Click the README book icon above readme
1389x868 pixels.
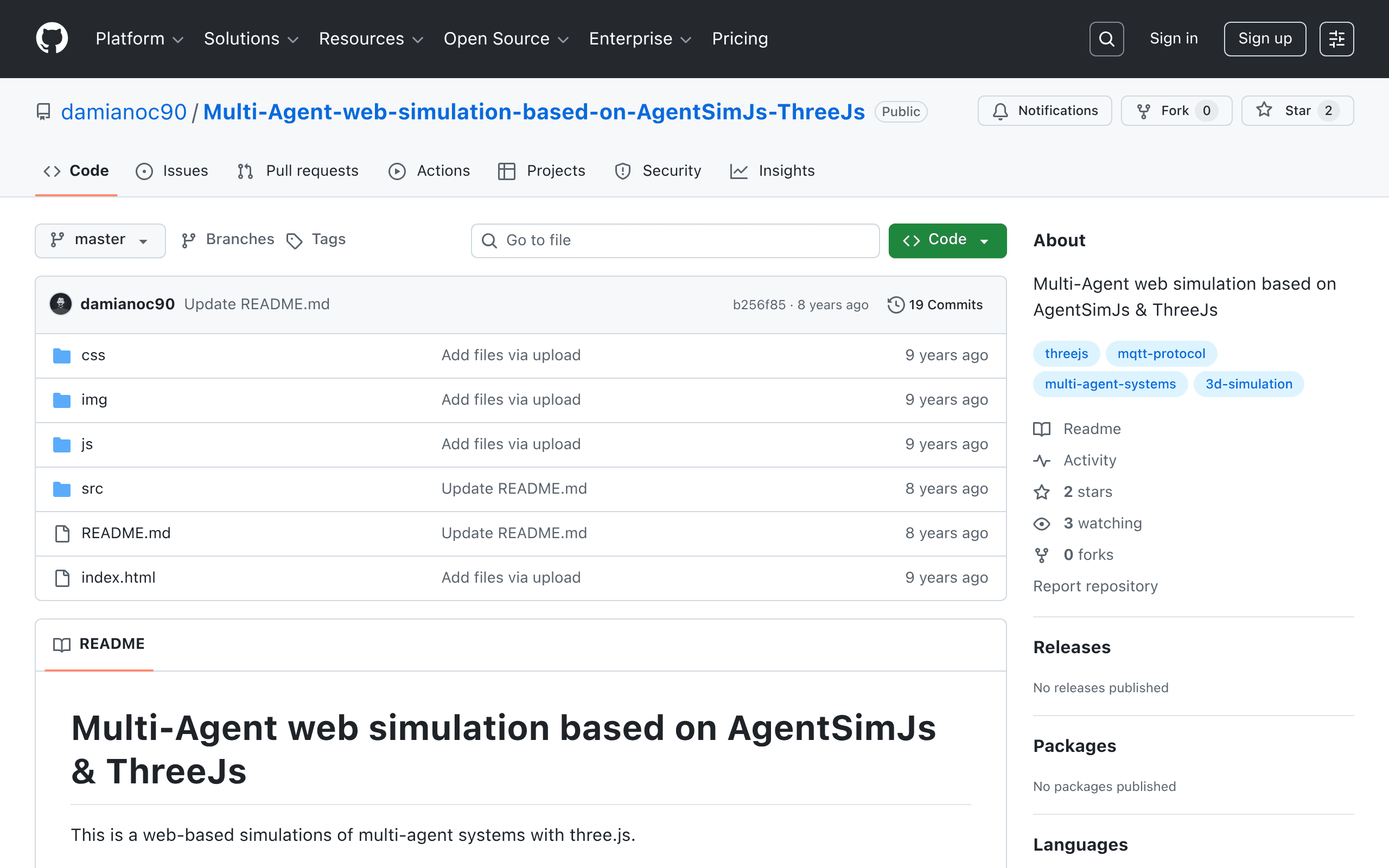pos(61,644)
